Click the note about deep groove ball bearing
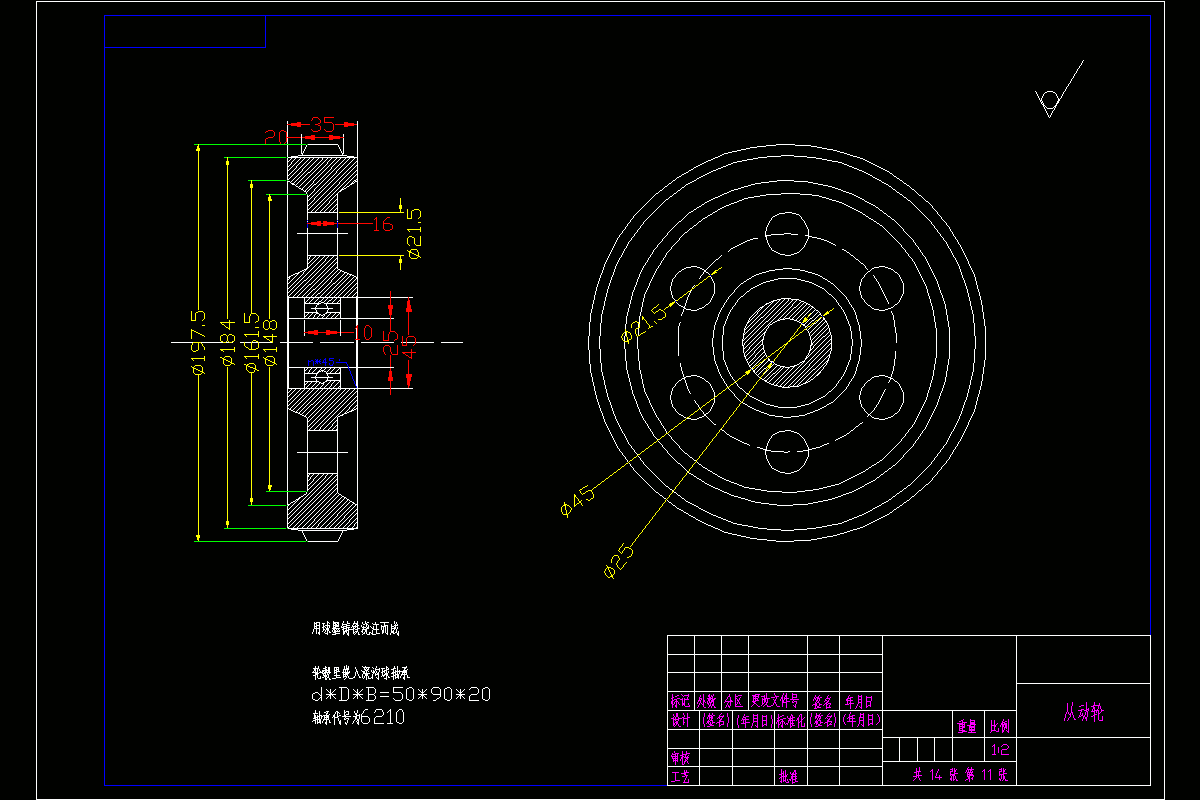The width and height of the screenshot is (1200, 800). pyautogui.click(x=363, y=673)
